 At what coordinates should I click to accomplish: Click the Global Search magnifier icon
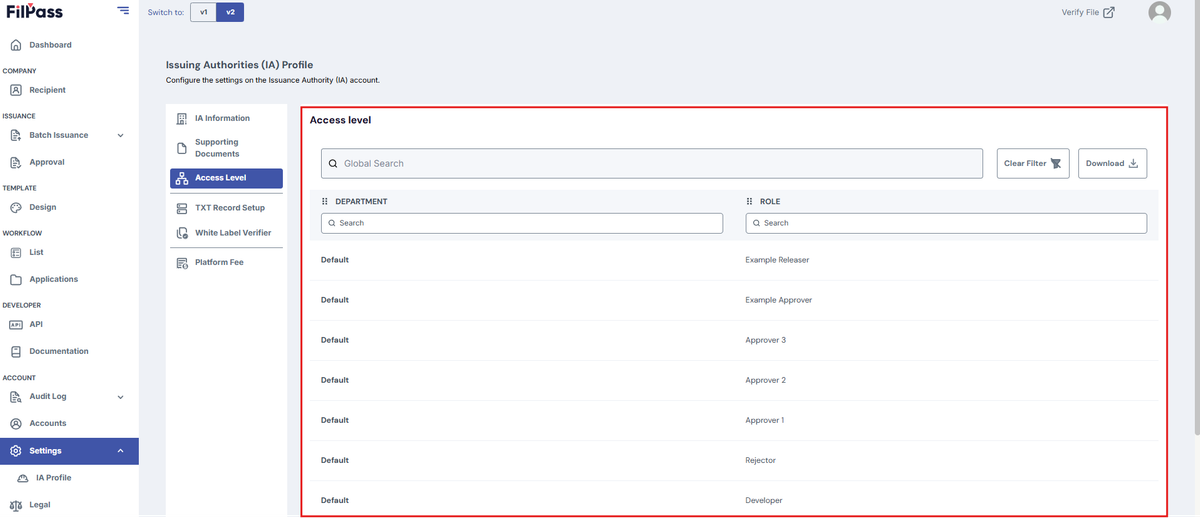coord(333,163)
